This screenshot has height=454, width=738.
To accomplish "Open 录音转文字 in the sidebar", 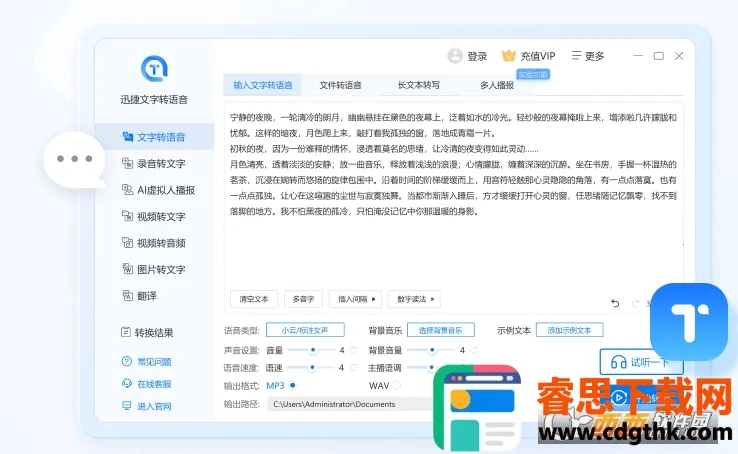I will 160,163.
